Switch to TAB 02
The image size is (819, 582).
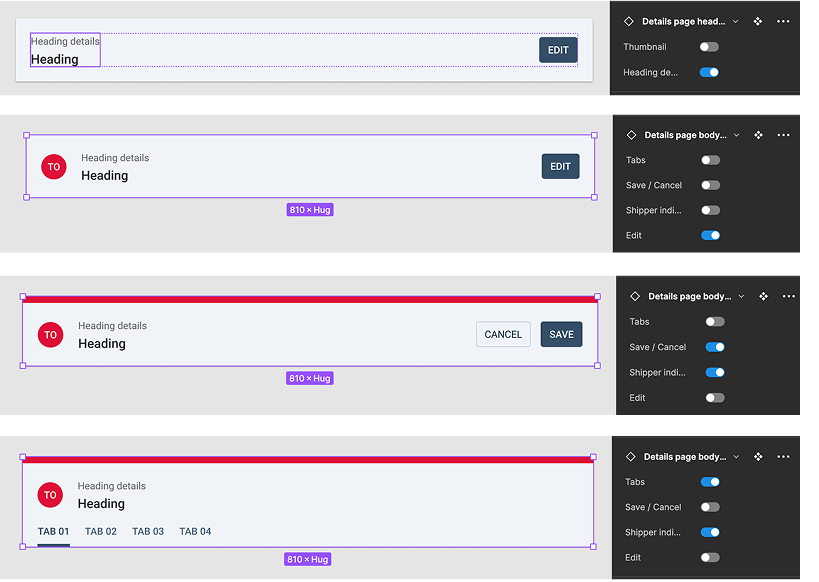point(100,531)
